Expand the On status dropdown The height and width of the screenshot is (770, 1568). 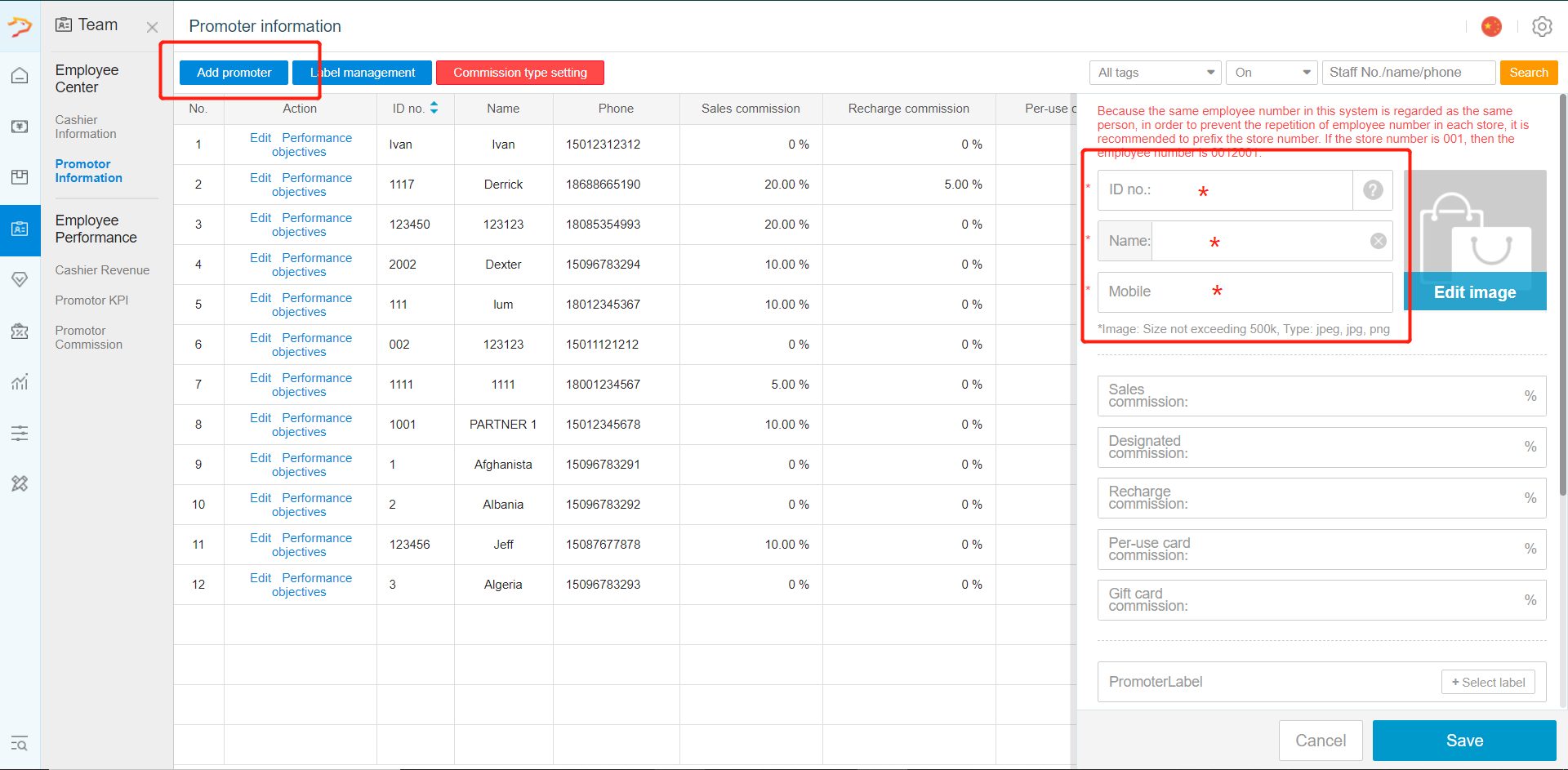point(1272,73)
